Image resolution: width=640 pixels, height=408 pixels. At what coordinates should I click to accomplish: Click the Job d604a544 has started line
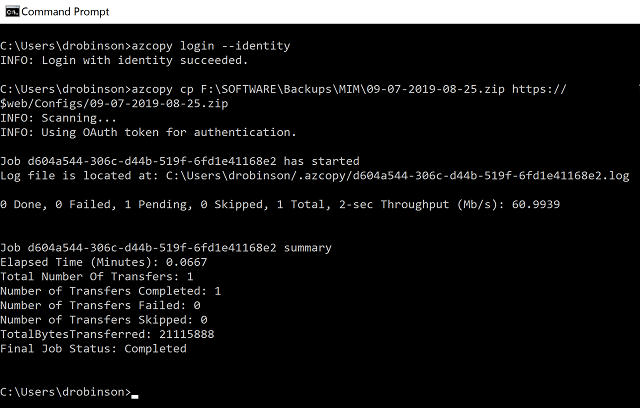tap(180, 161)
